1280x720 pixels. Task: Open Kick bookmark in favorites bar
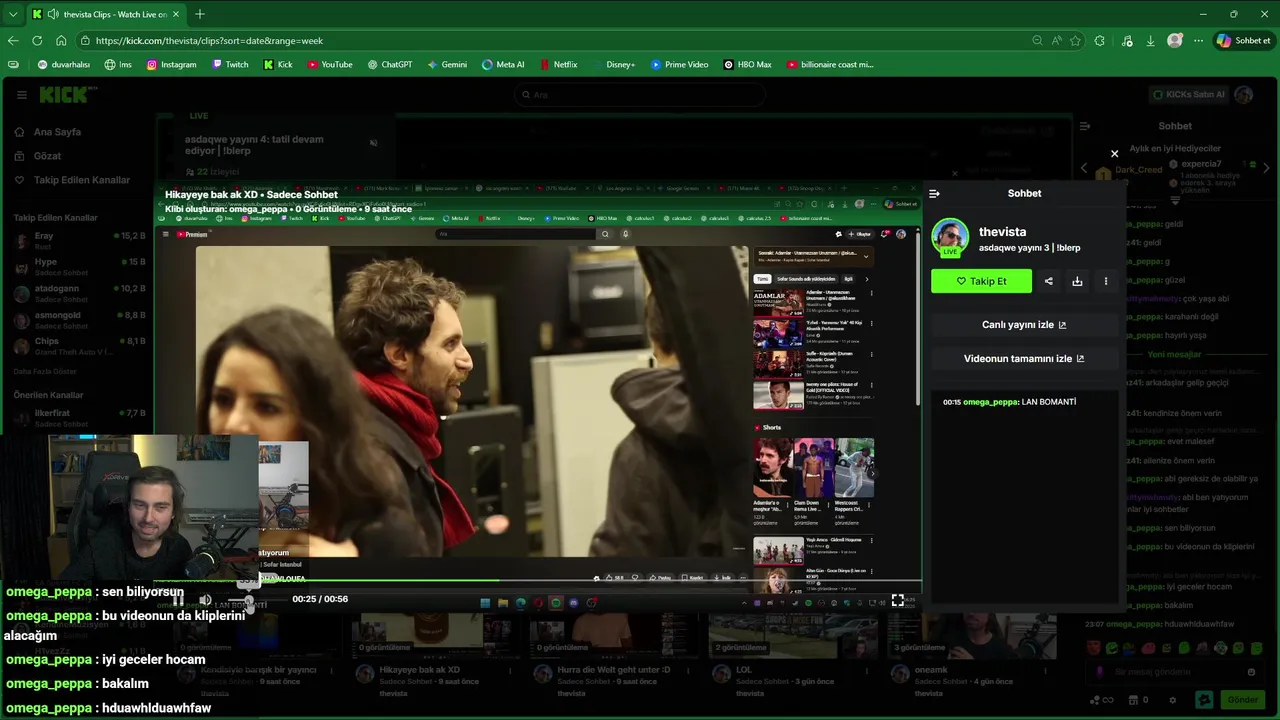pyautogui.click(x=278, y=65)
